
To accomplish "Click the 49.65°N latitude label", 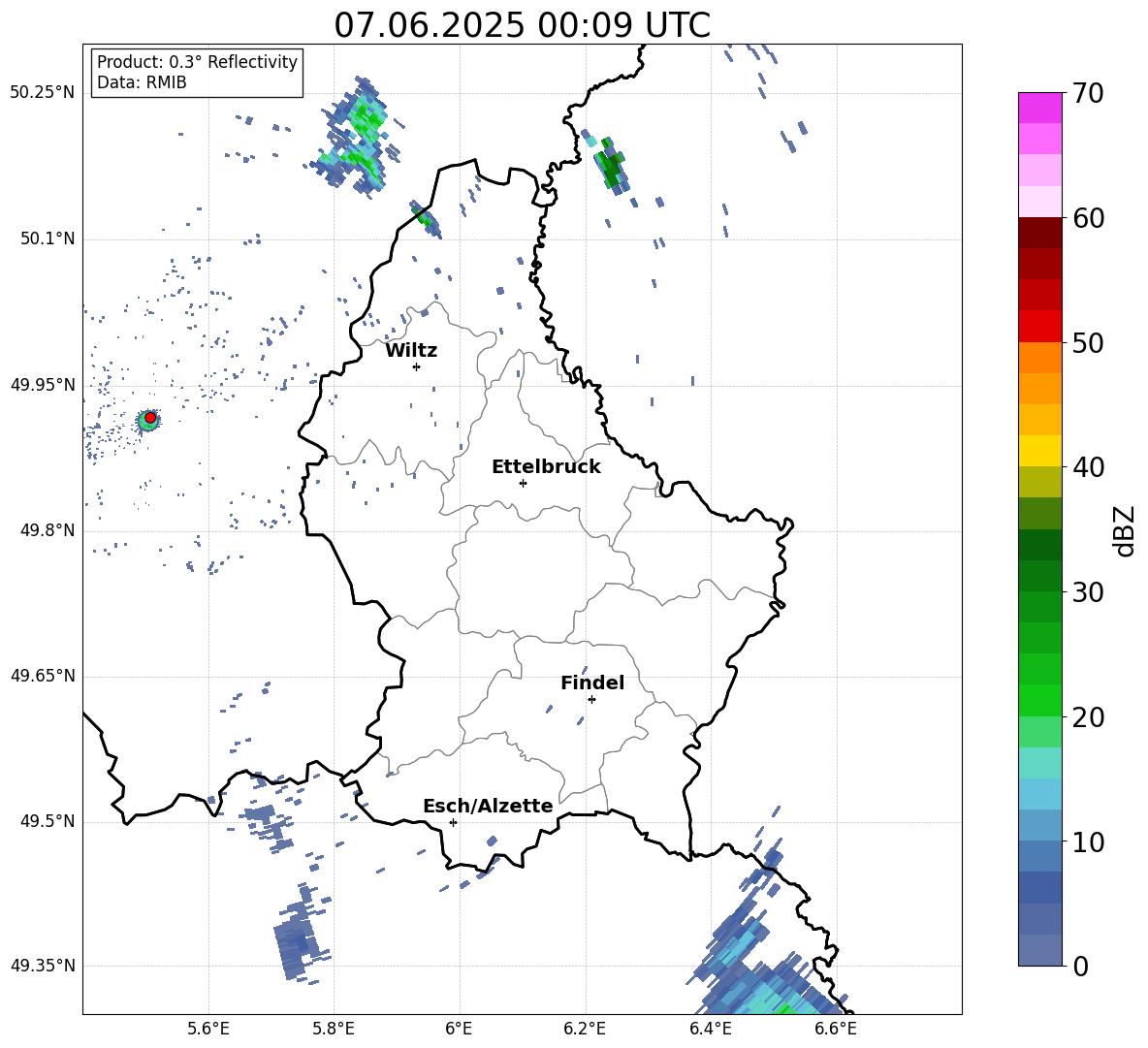I will pyautogui.click(x=43, y=675).
